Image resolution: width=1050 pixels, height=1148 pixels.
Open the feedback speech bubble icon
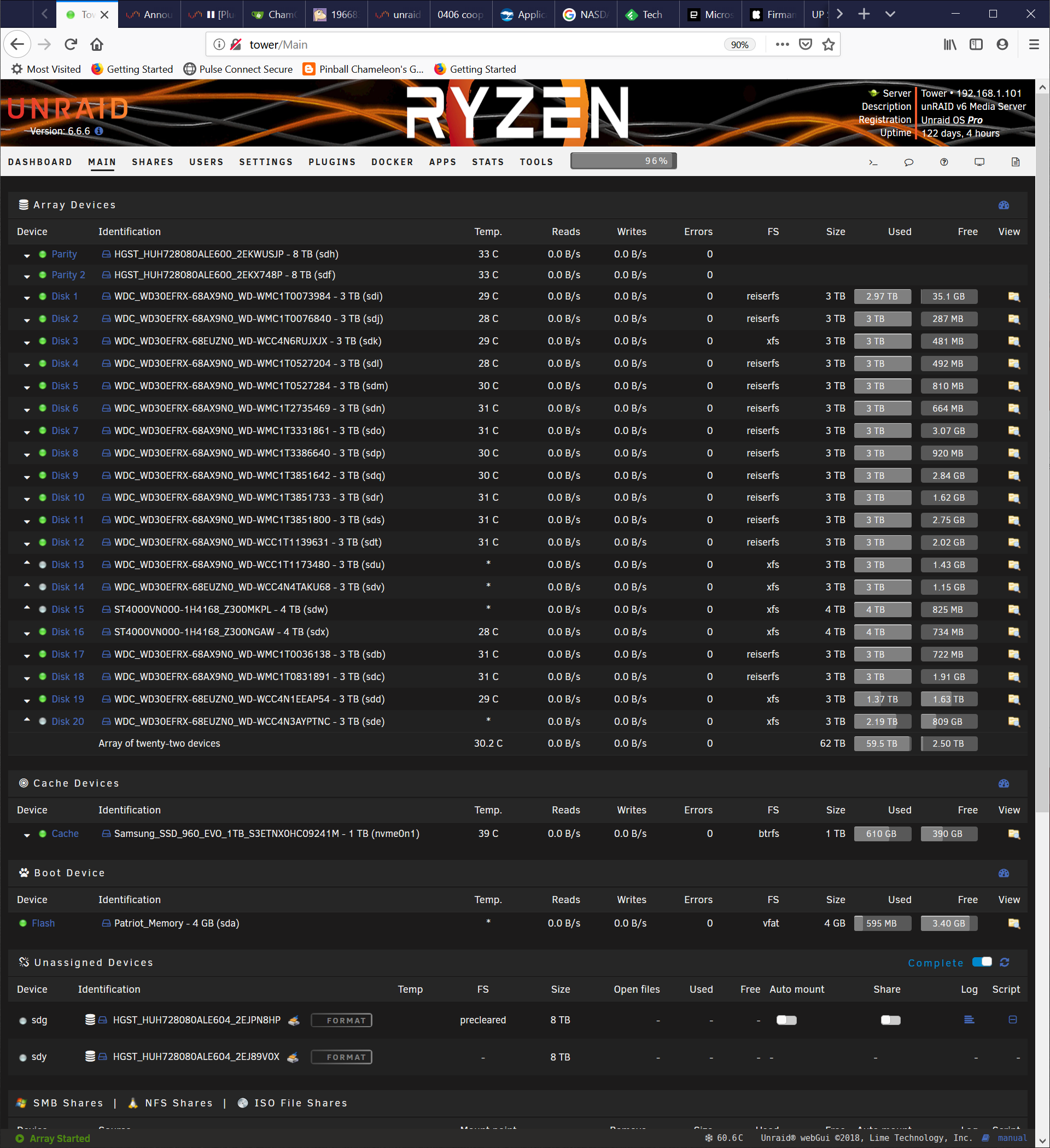(909, 162)
